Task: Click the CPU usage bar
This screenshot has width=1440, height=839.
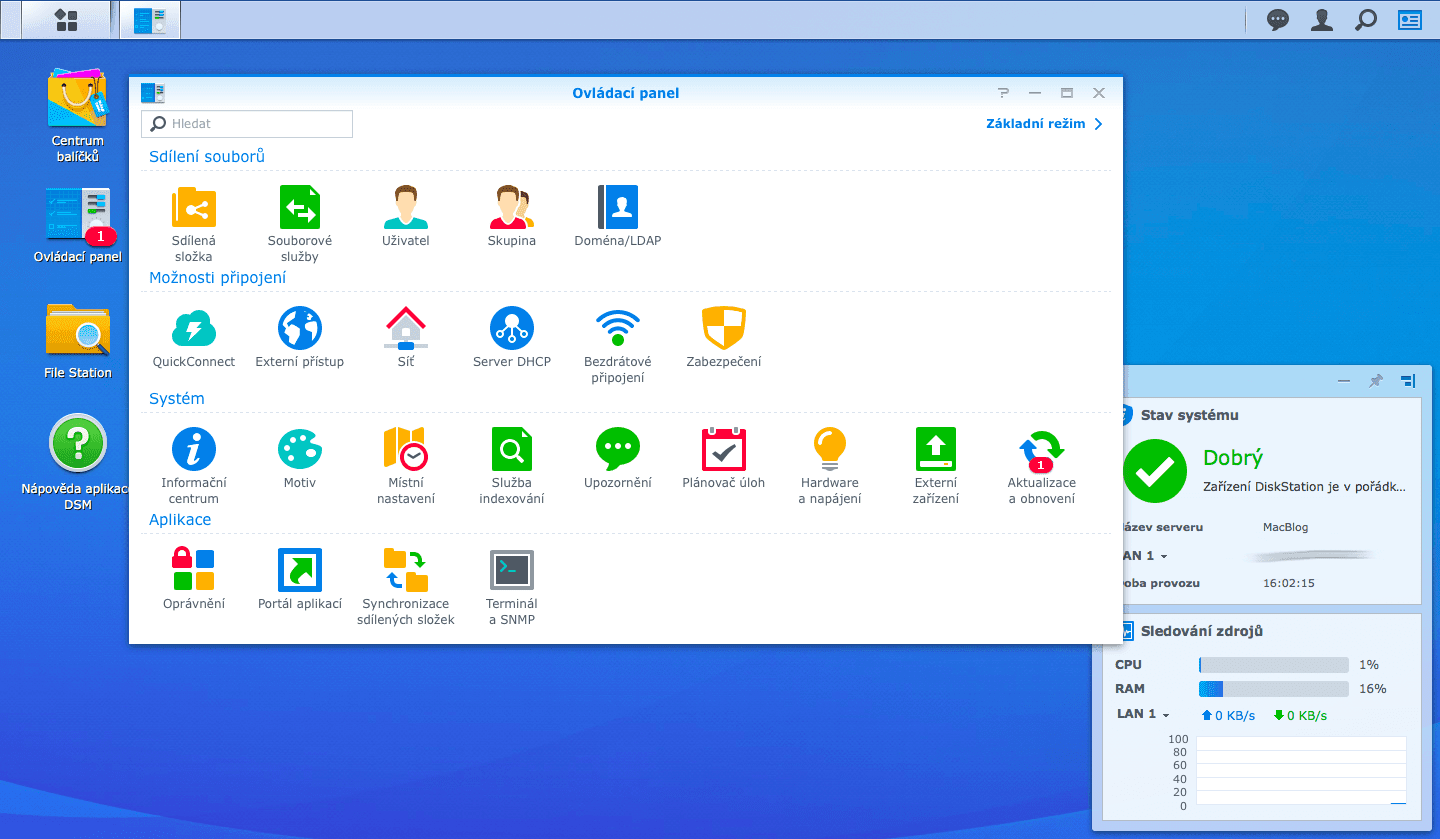Action: click(x=1274, y=665)
